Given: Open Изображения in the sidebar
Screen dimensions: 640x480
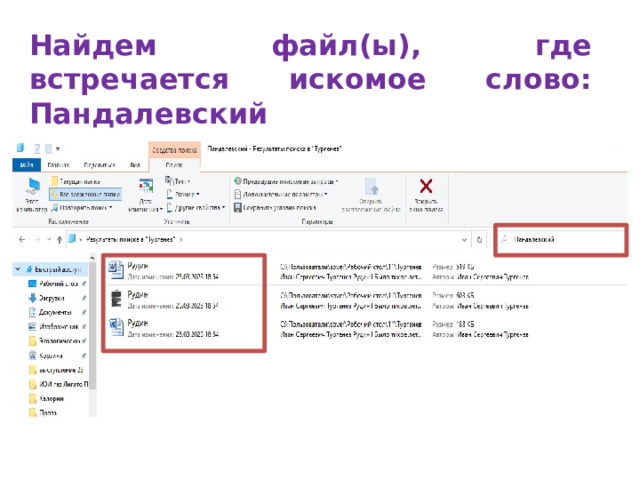Looking at the screenshot, I should 58,327.
